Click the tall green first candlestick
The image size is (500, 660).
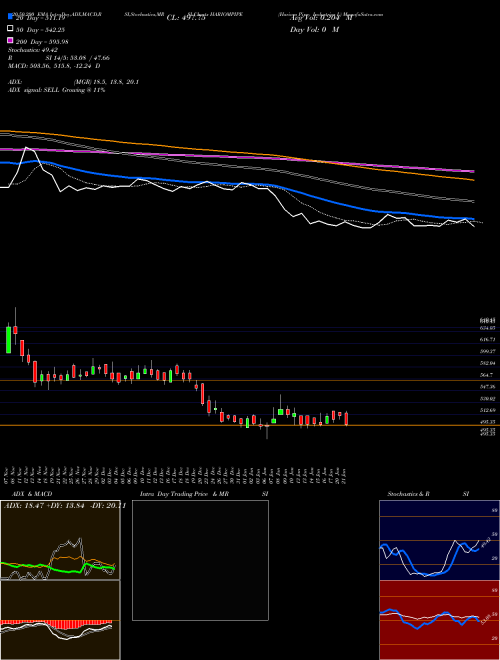point(8,339)
